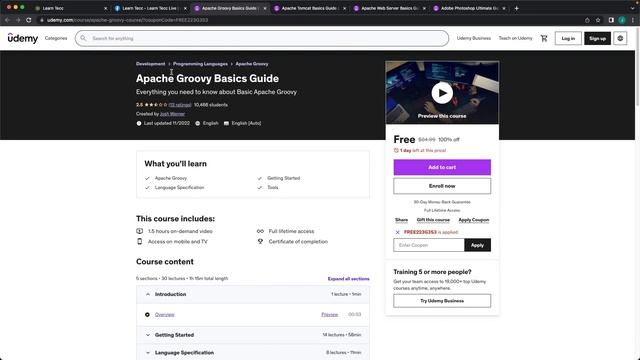Screen dimensions: 640x360
Task: Bookmark this page with star icon
Action: coord(598,20)
